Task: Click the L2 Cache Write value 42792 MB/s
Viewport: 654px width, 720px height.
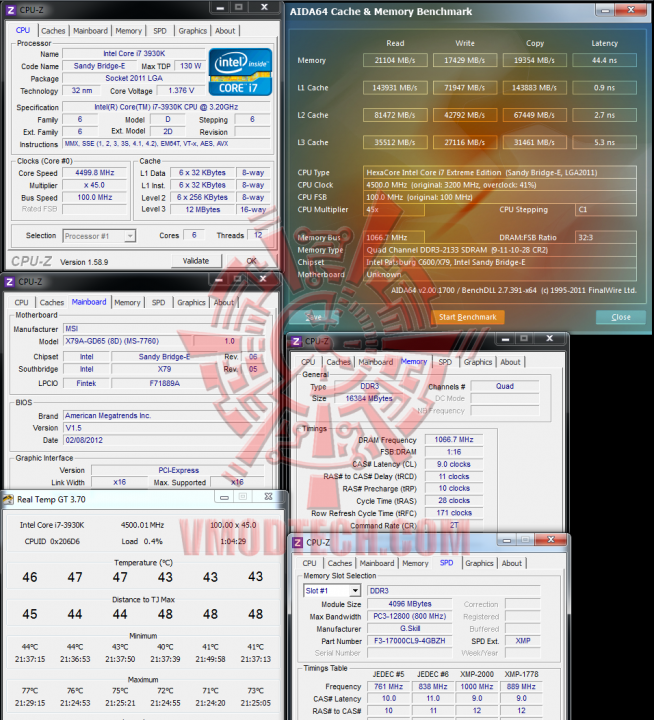Action: (465, 115)
